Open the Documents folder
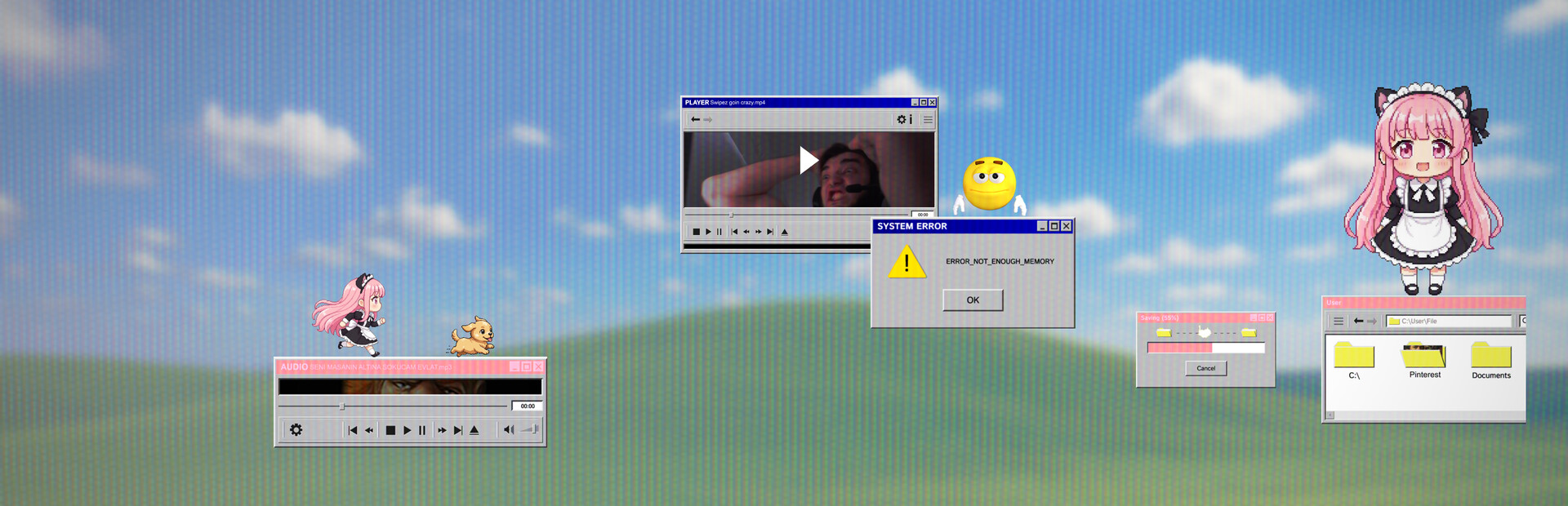This screenshot has width=1568, height=506. [x=1491, y=360]
